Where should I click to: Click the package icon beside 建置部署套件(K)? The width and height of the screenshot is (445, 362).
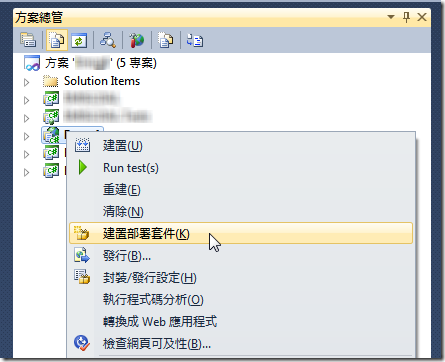click(x=81, y=233)
